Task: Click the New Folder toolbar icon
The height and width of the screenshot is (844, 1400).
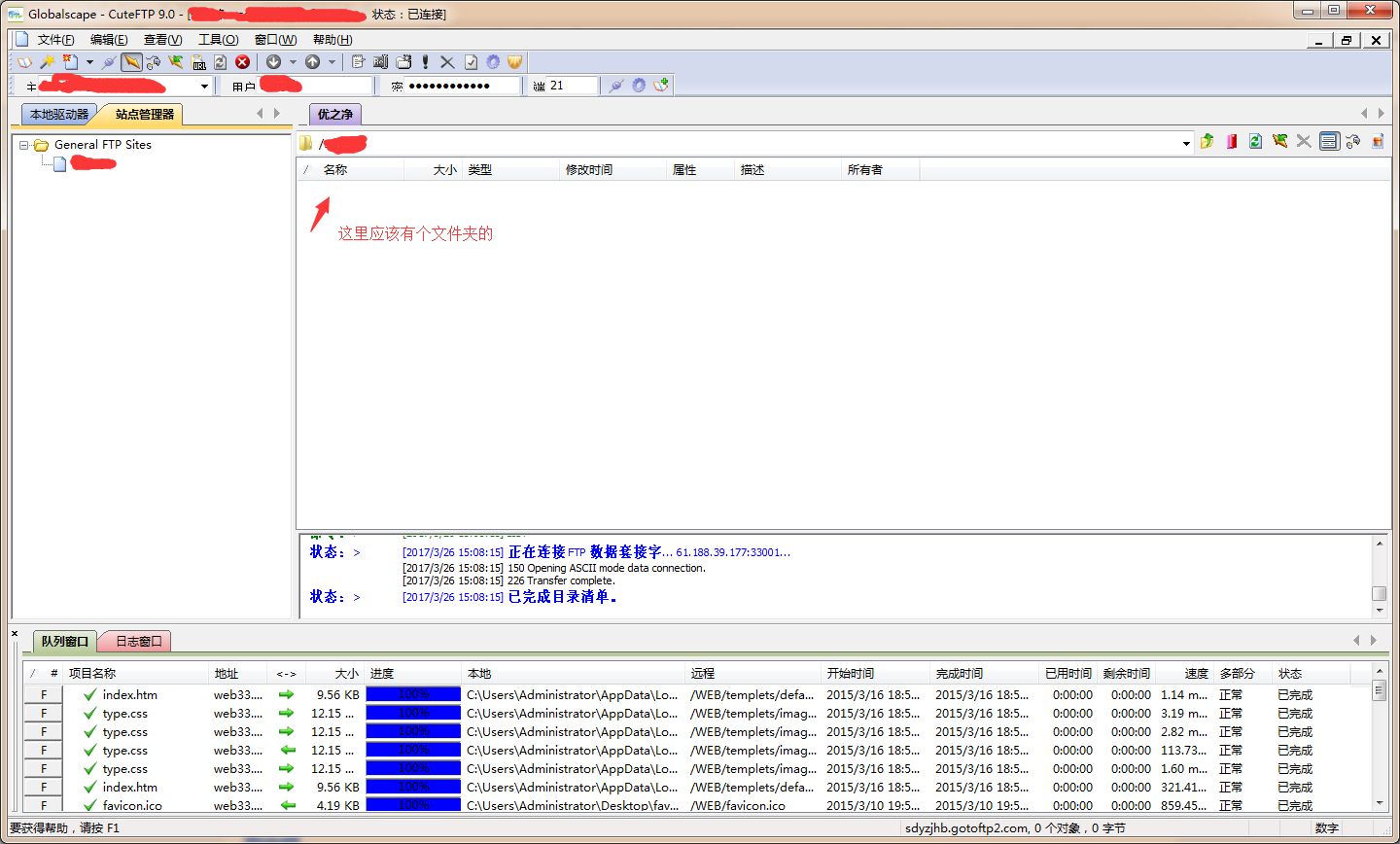Action: [403, 62]
